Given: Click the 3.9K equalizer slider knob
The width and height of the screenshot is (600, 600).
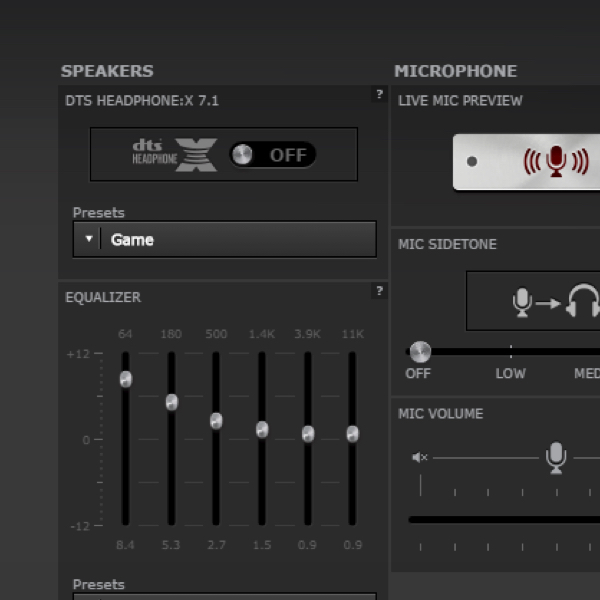Looking at the screenshot, I should 308,434.
